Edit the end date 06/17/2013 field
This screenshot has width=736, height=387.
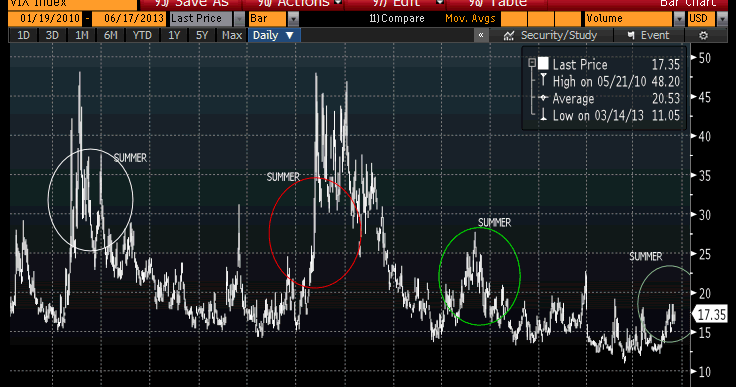pyautogui.click(x=129, y=19)
